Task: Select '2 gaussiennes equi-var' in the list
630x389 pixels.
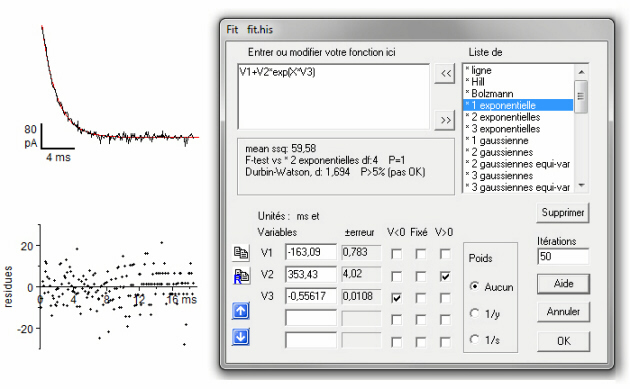Action: (x=518, y=164)
